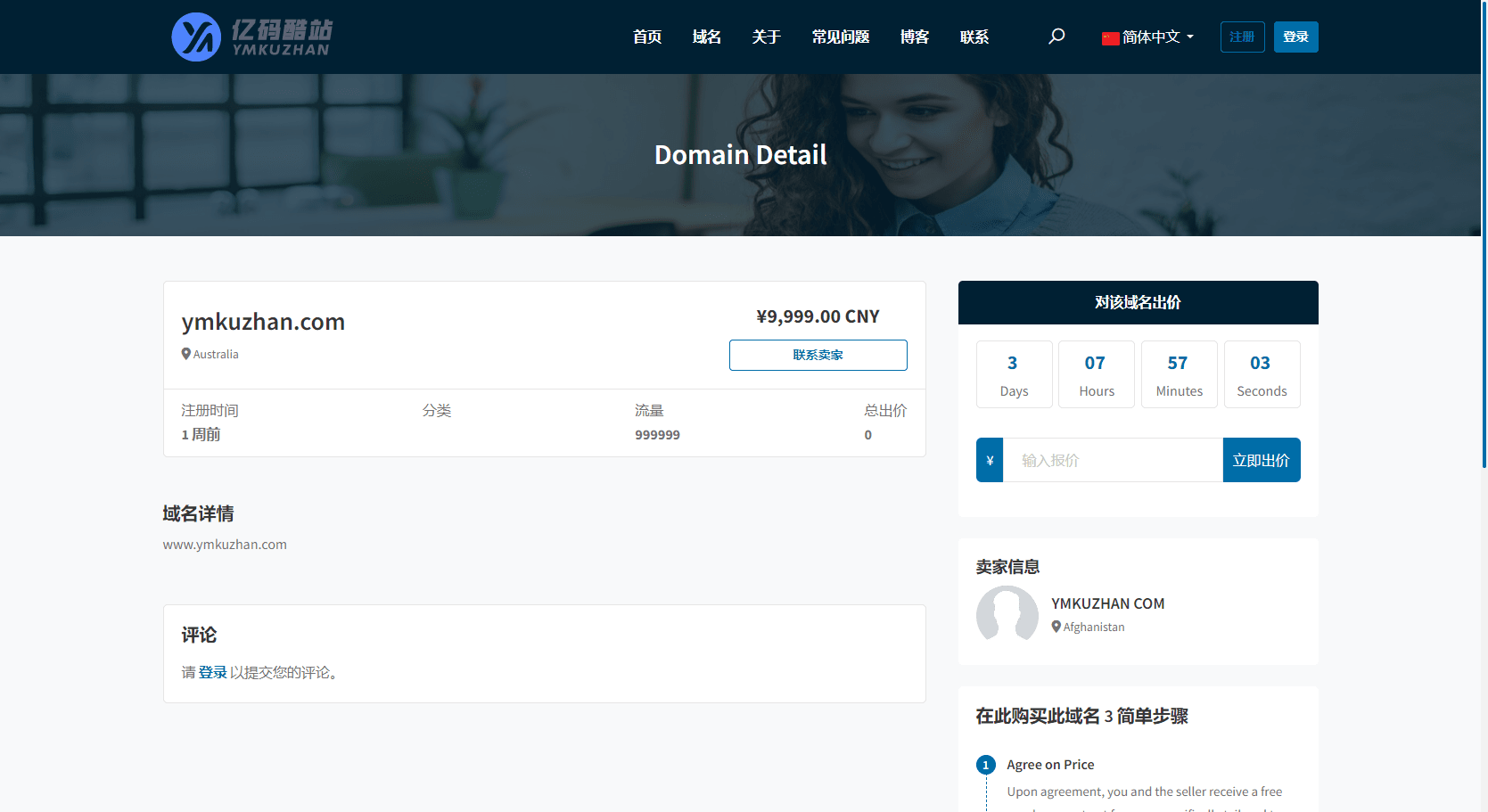Click the Days countdown box
The image size is (1488, 812).
pyautogui.click(x=1015, y=374)
